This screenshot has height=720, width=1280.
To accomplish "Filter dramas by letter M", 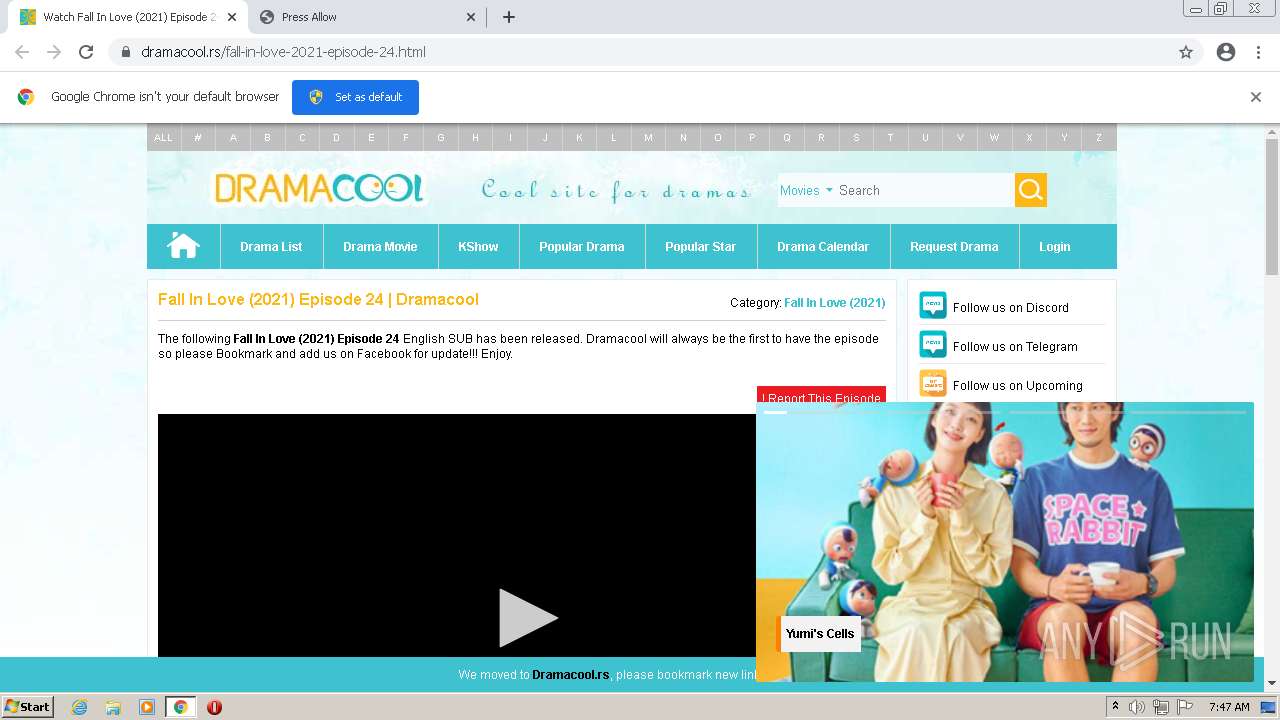I will click(648, 138).
